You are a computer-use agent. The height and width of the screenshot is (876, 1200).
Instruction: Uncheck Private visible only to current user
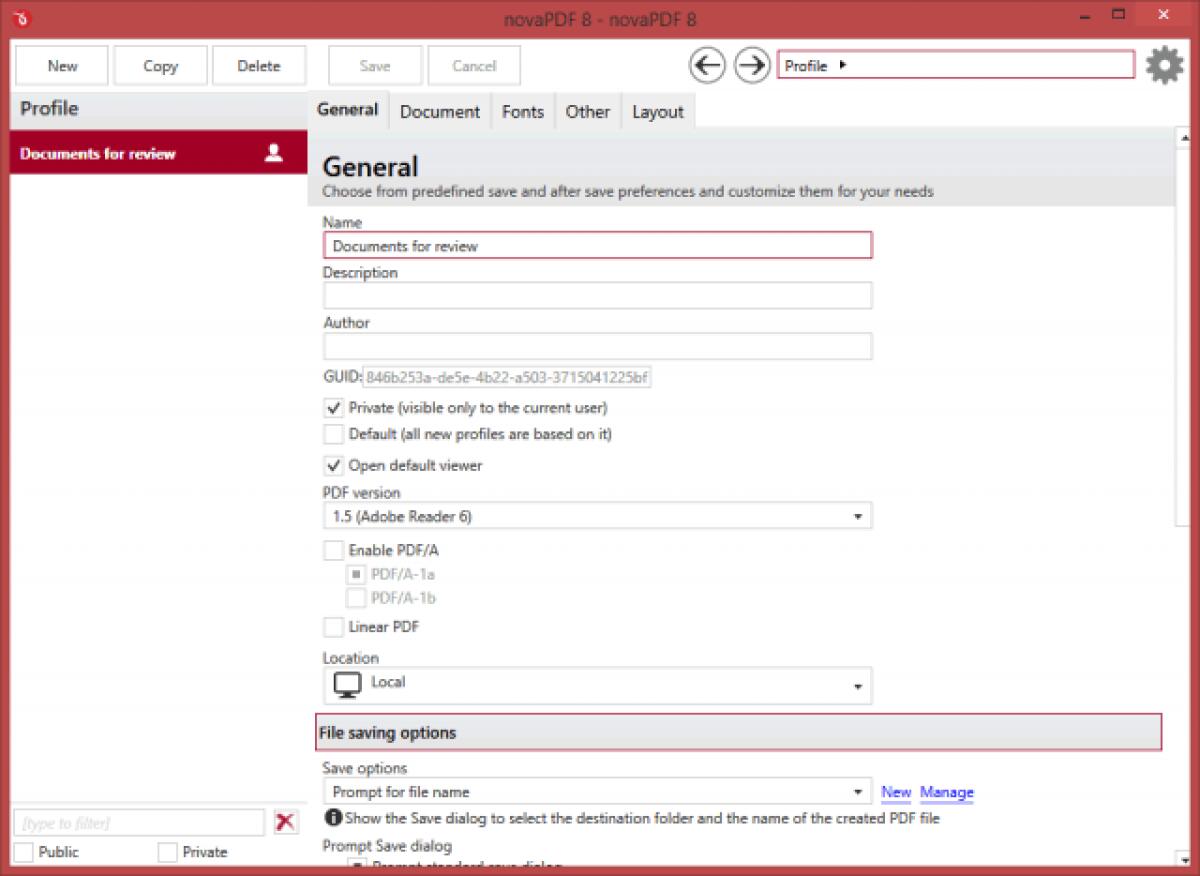coord(333,408)
